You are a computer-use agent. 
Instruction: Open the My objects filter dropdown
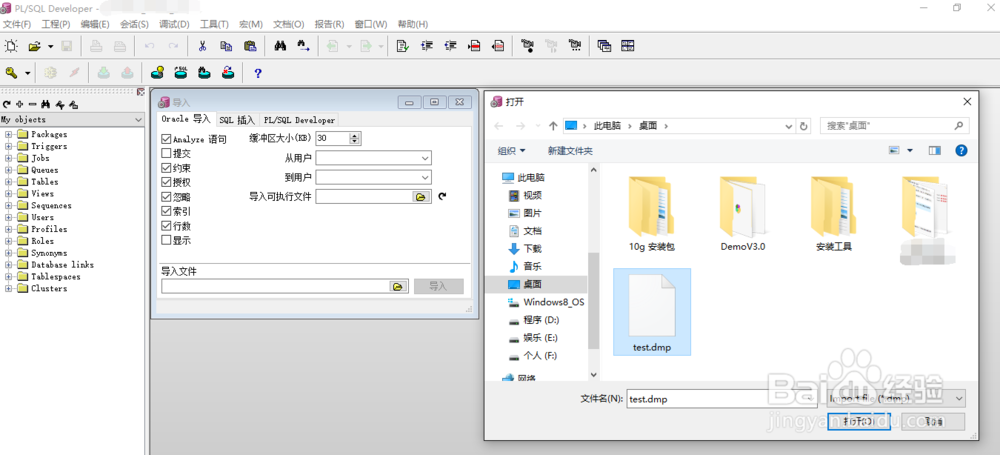pyautogui.click(x=138, y=120)
